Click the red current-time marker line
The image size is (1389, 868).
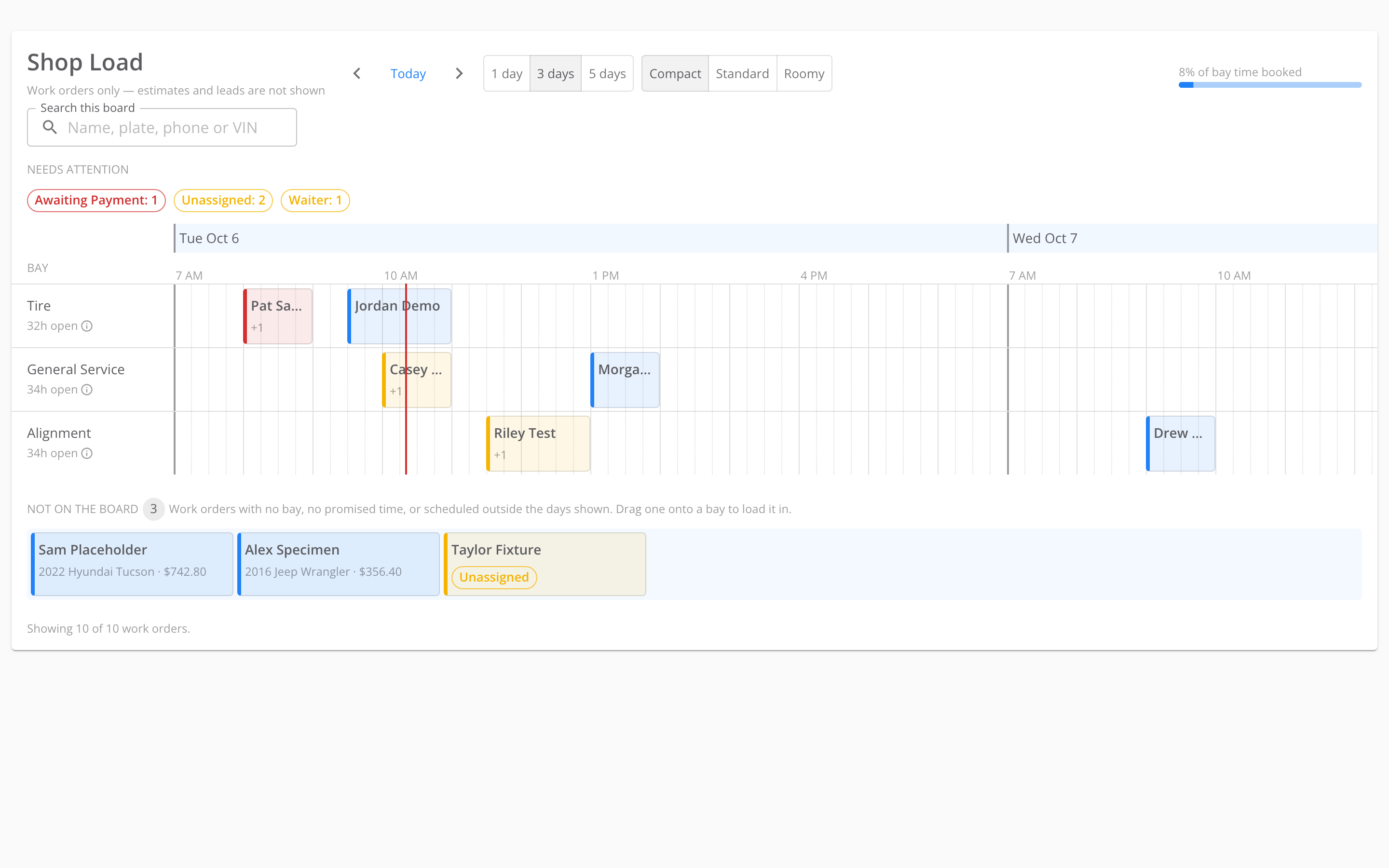(406, 380)
